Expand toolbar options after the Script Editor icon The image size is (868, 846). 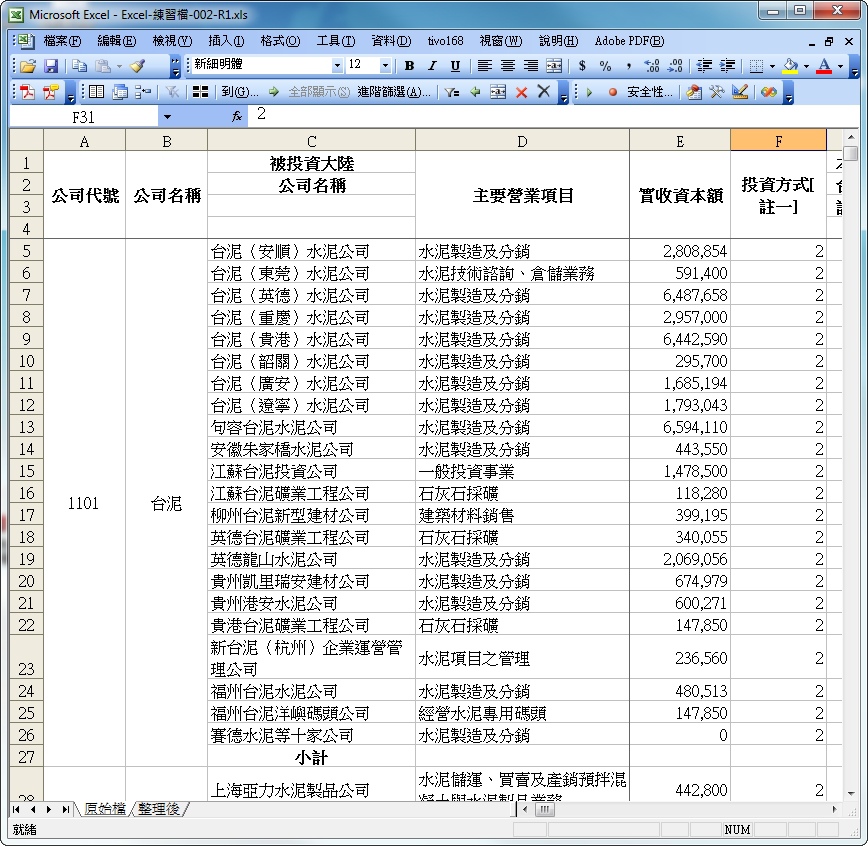coord(789,93)
